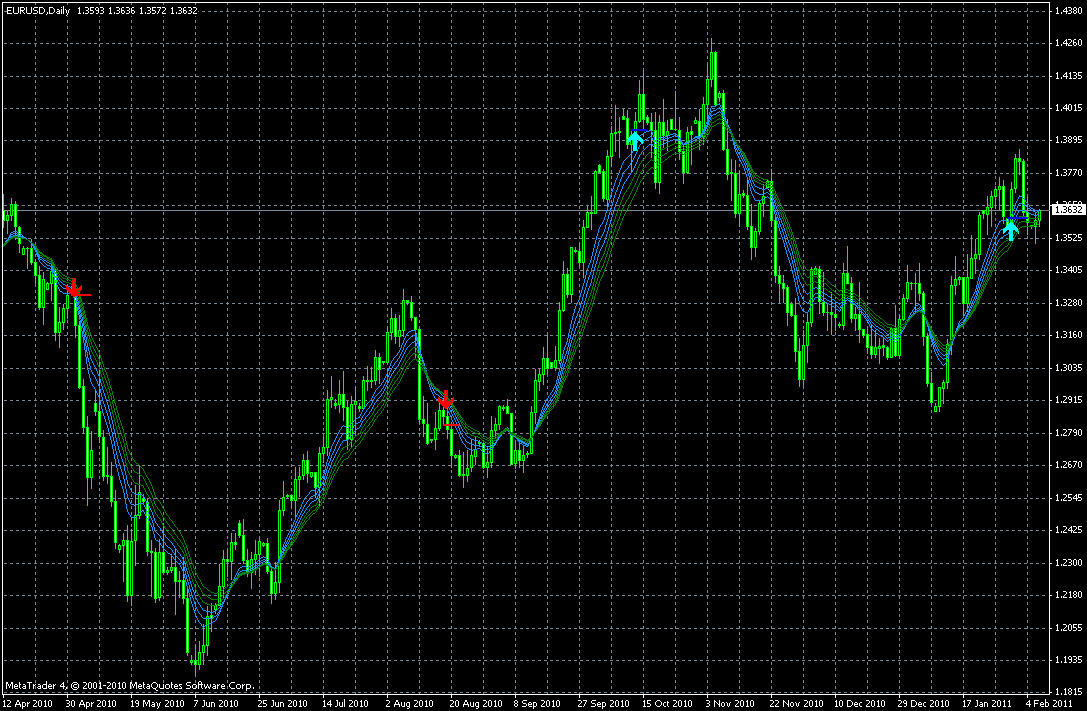The height and width of the screenshot is (711, 1087).
Task: Click the 1.4260 price scale label
Action: click(1068, 43)
